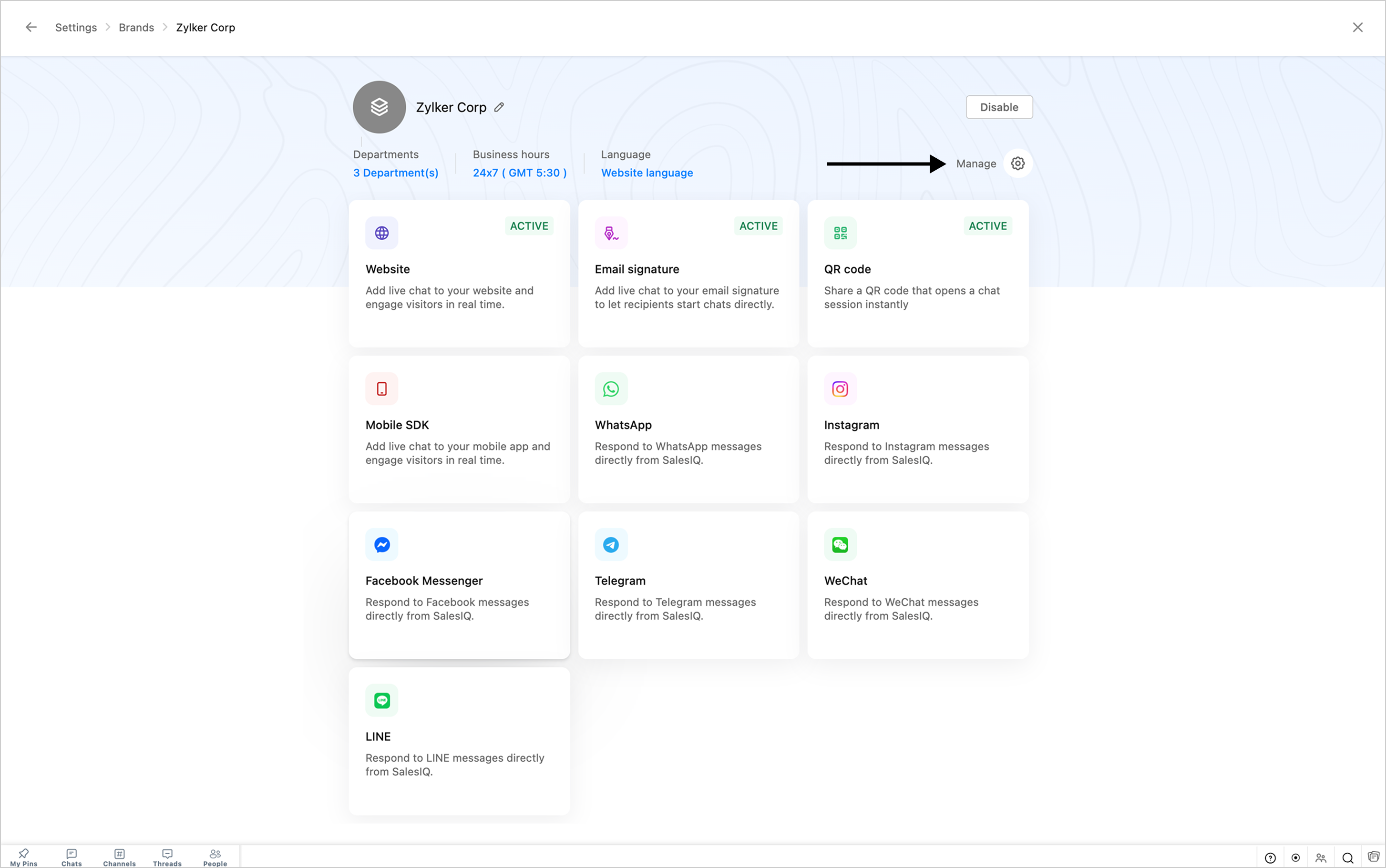Open the Mobile SDK icon
This screenshot has width=1386, height=868.
(382, 388)
